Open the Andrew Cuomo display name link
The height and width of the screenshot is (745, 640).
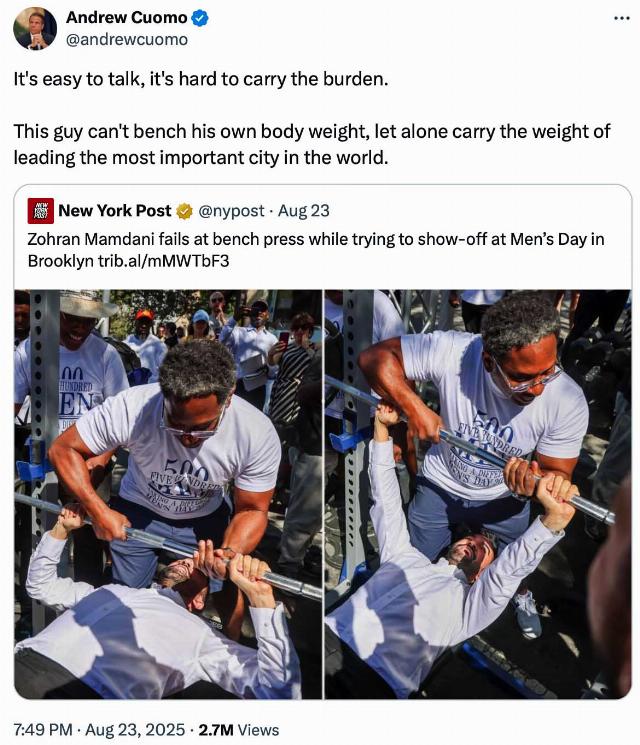[x=126, y=18]
